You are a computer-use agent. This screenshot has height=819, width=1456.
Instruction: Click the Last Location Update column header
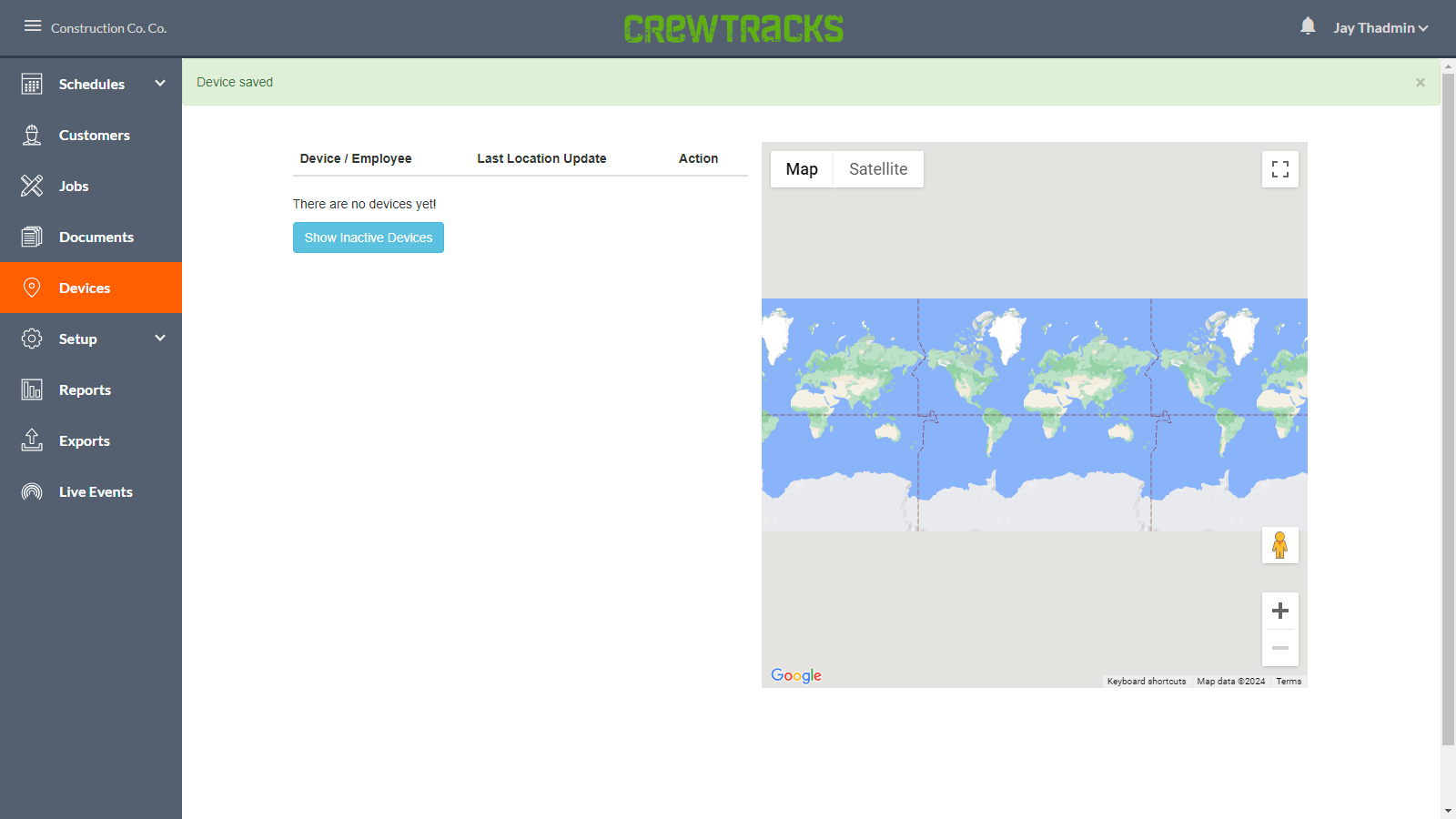pos(541,158)
